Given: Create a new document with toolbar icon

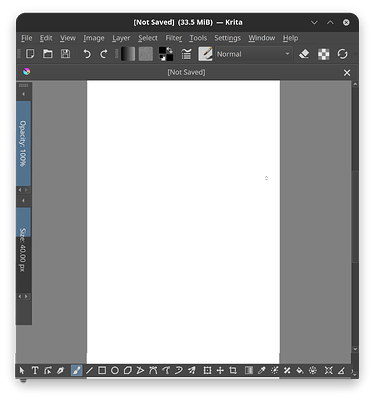Looking at the screenshot, I should tap(30, 54).
